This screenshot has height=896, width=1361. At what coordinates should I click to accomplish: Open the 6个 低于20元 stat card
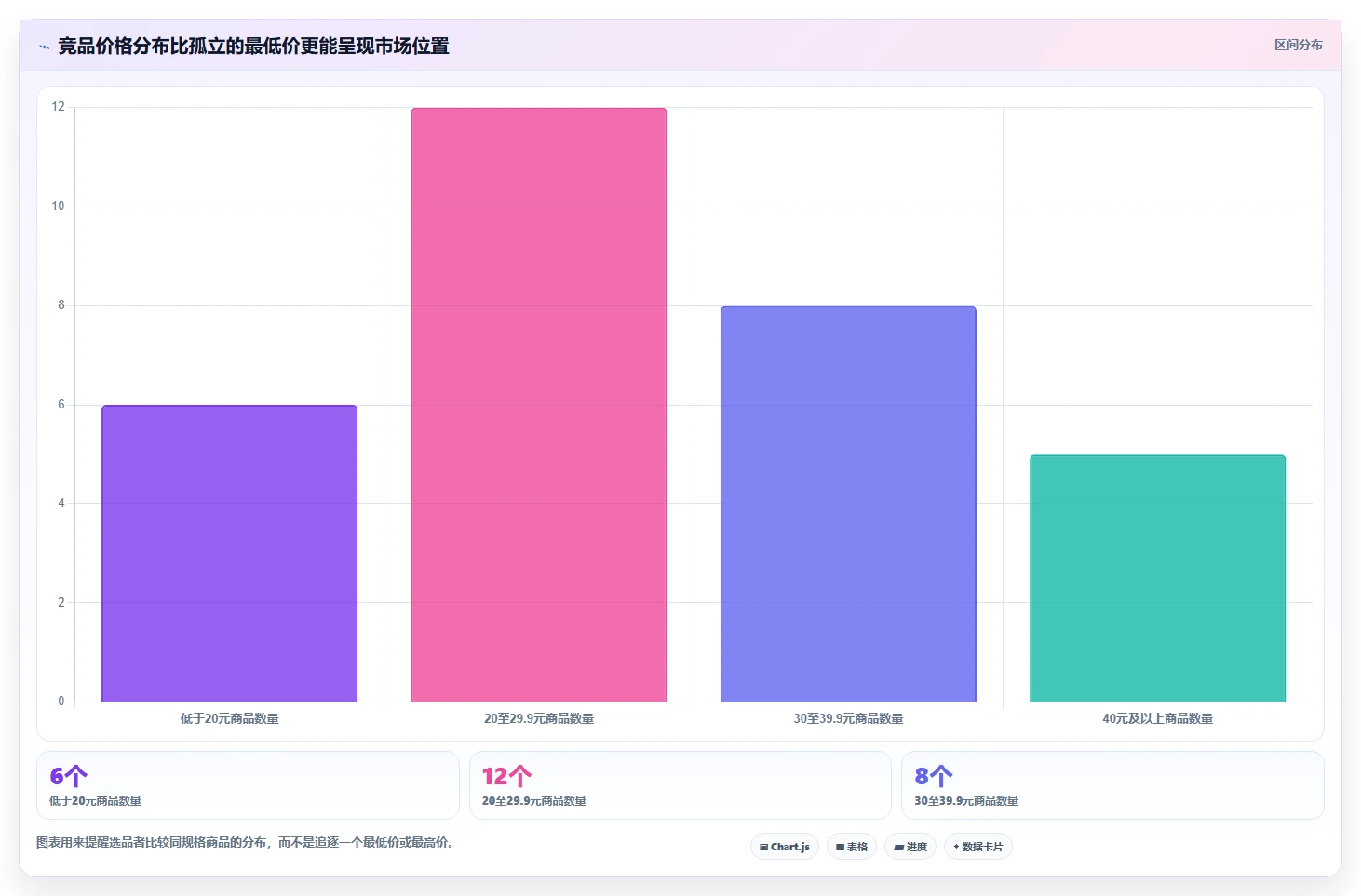tap(248, 785)
